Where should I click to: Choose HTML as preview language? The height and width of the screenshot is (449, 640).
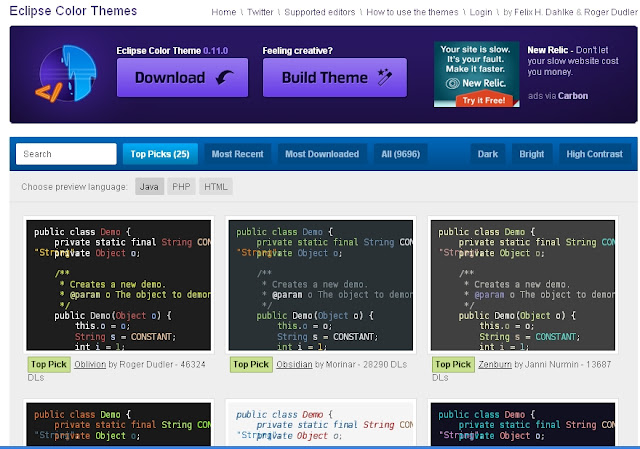[x=216, y=187]
